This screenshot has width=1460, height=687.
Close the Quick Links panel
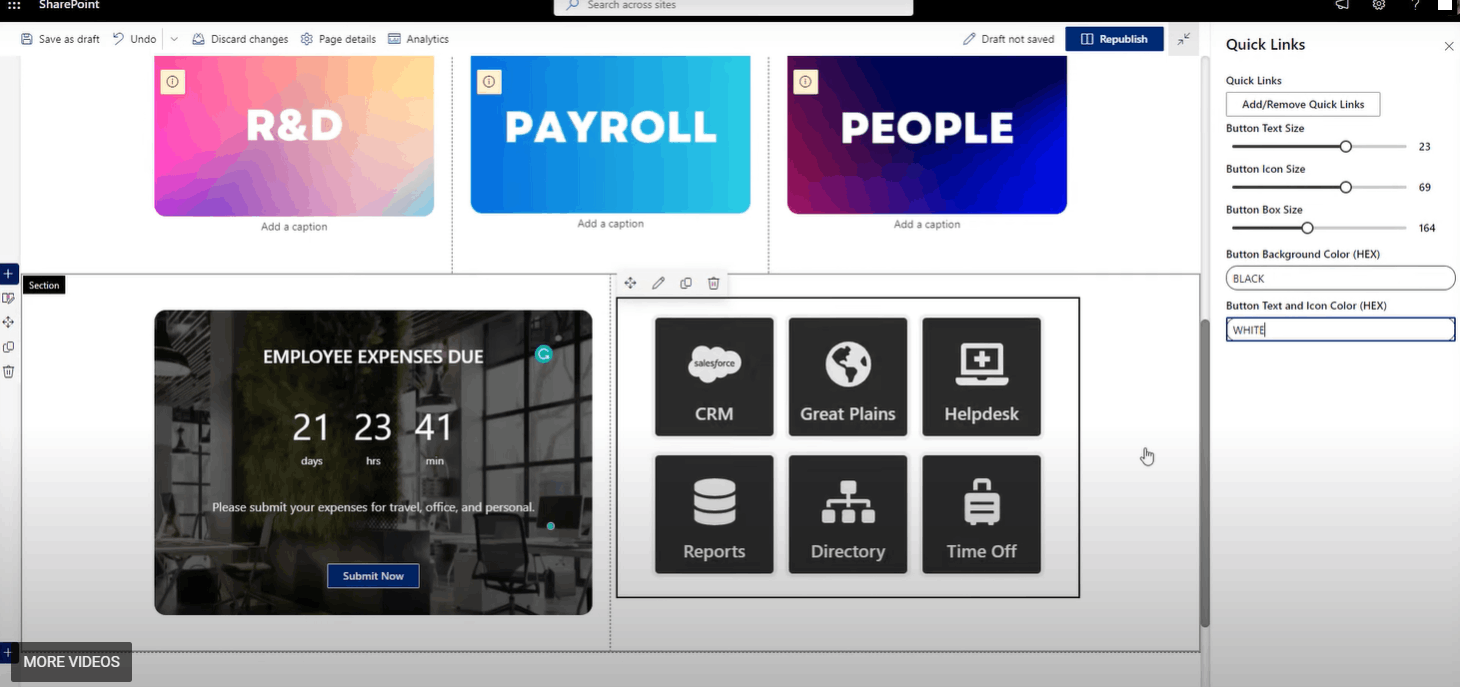[x=1449, y=46]
